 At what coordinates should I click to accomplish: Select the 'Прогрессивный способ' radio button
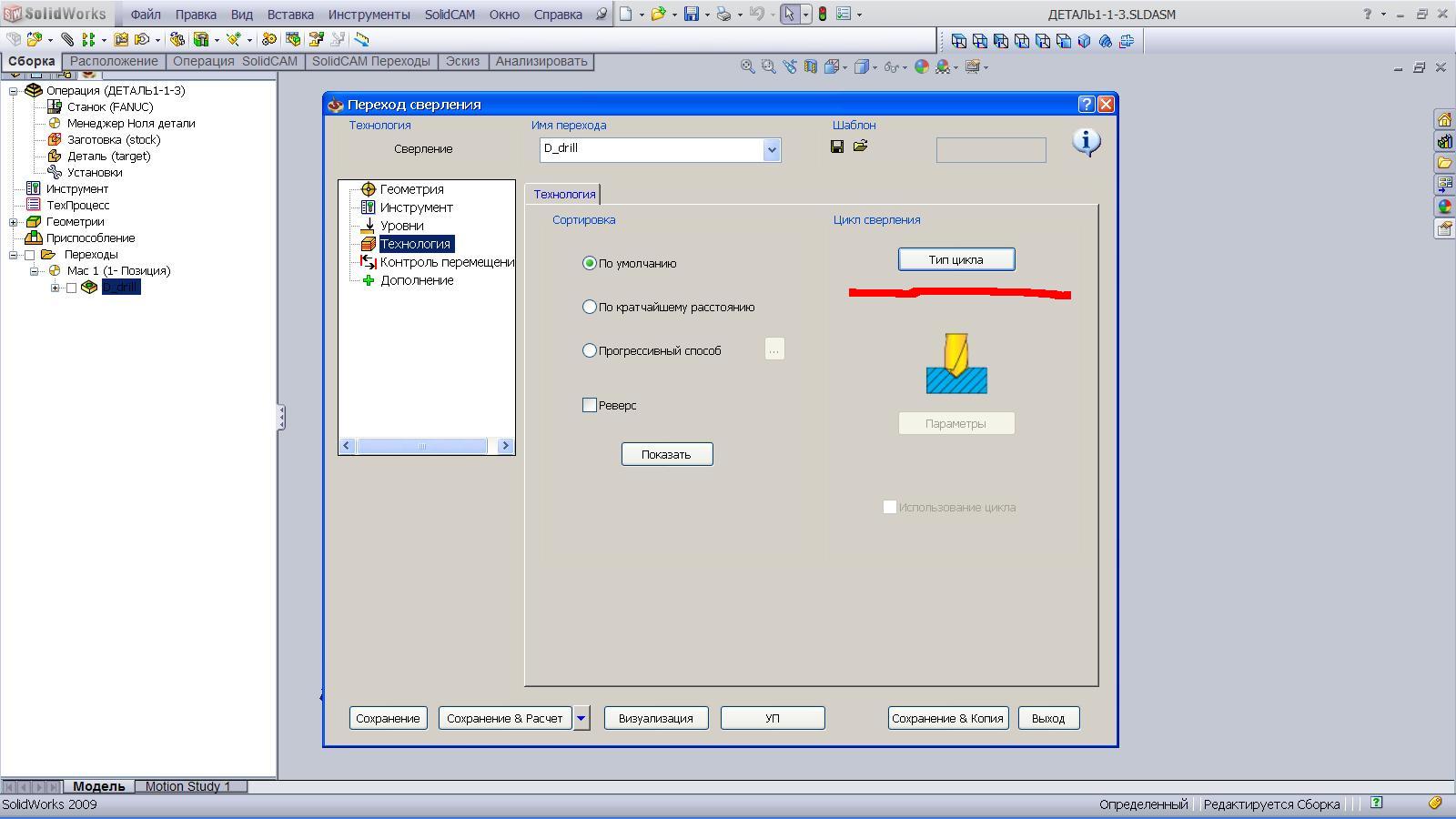590,350
